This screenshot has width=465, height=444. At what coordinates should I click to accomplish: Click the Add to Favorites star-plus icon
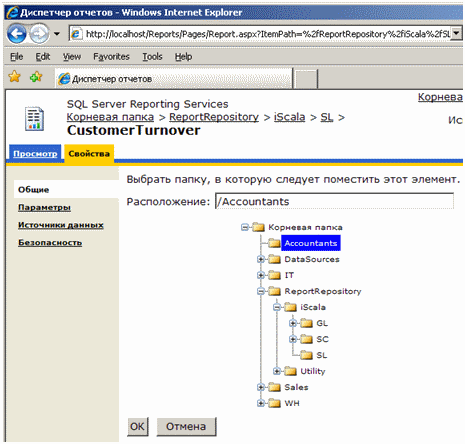(x=36, y=77)
